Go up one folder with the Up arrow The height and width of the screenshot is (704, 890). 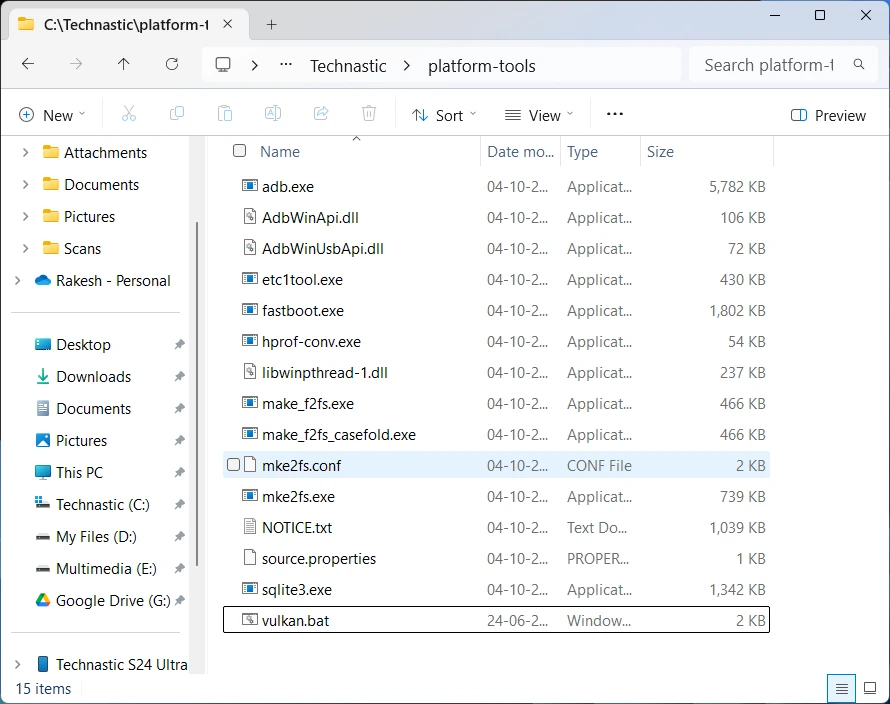[123, 64]
